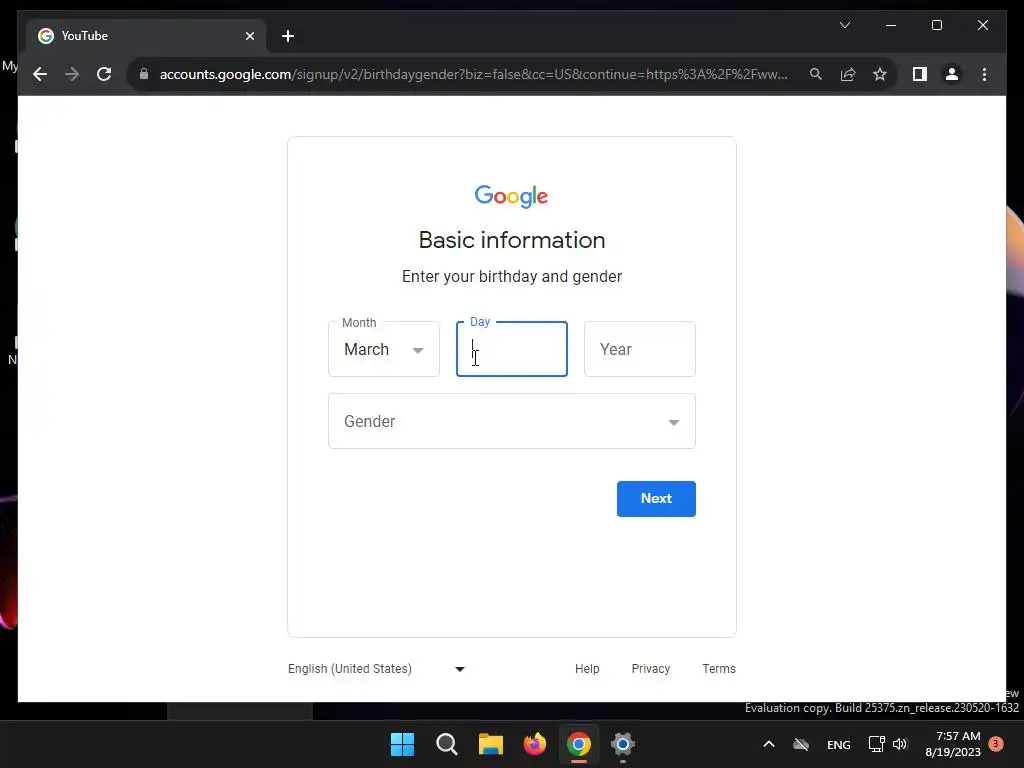1024x768 pixels.
Task: Click the browser forward arrow
Action: 72,74
